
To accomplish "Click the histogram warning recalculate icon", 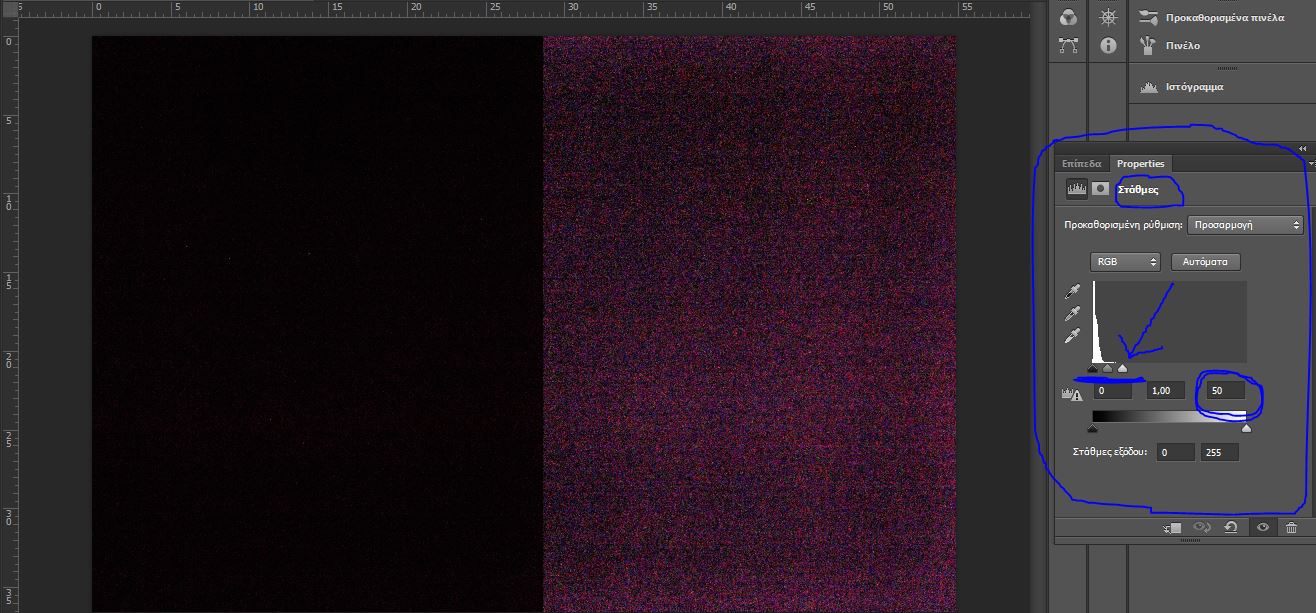I will (x=1072, y=394).
